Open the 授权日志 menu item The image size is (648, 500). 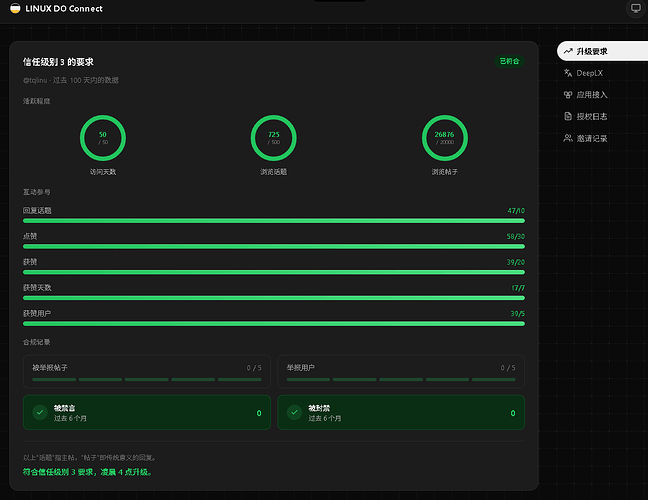pos(603,116)
